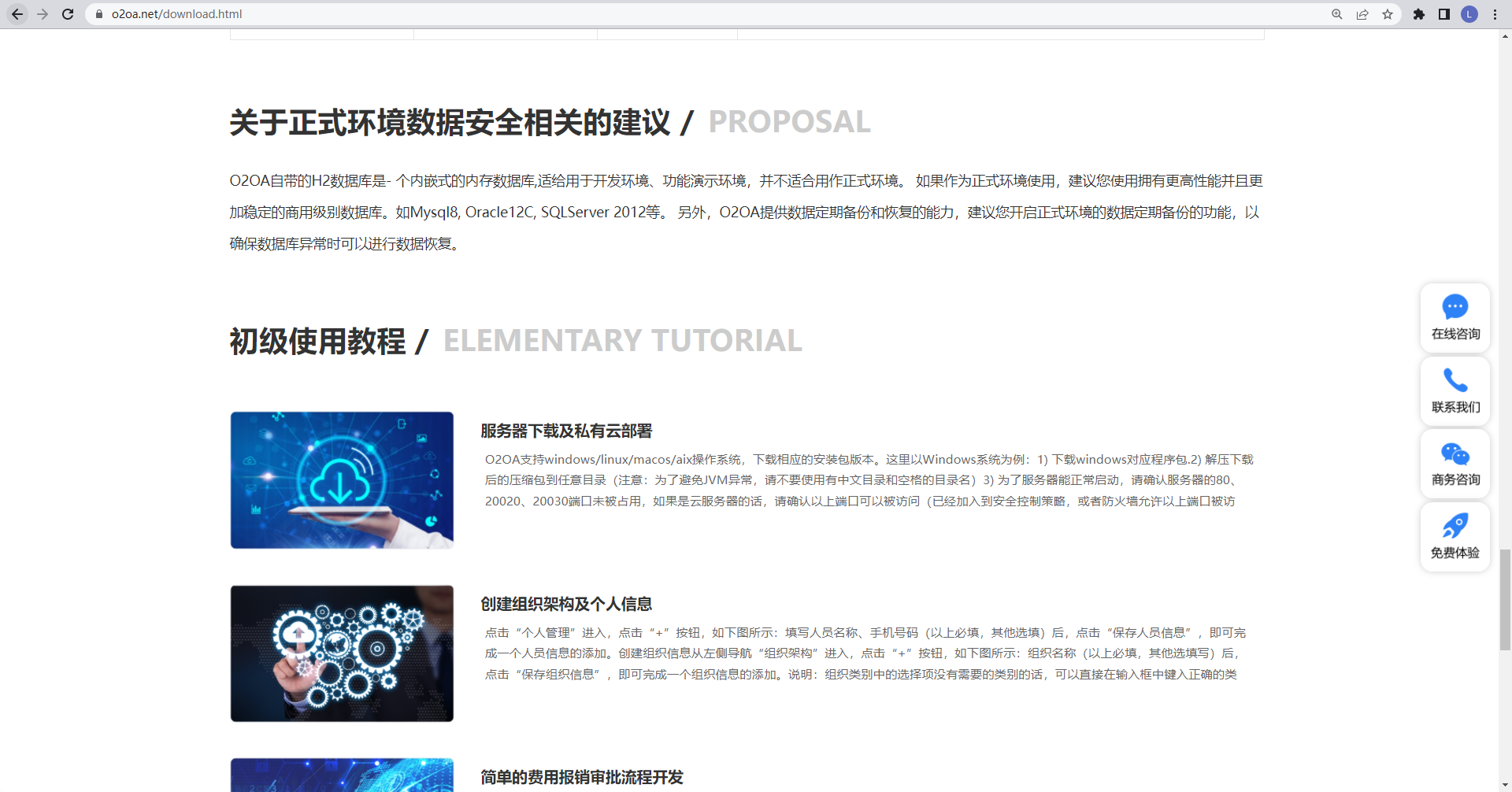The height and width of the screenshot is (792, 1512).
Task: Open the page zoom magnifier icon
Action: (1337, 14)
